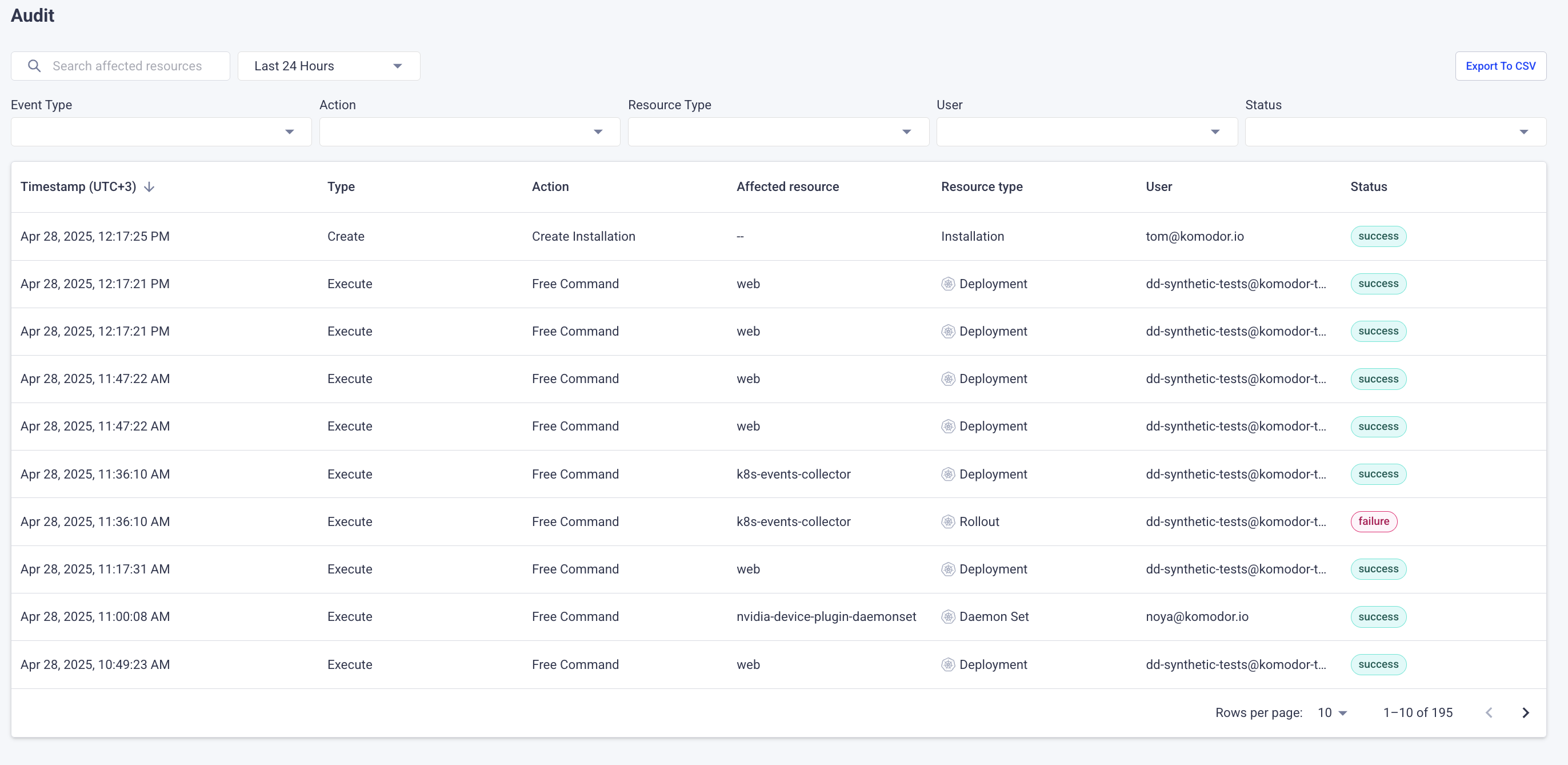Focus the Search affected resources field
Image resolution: width=1568 pixels, height=765 pixels.
121,66
